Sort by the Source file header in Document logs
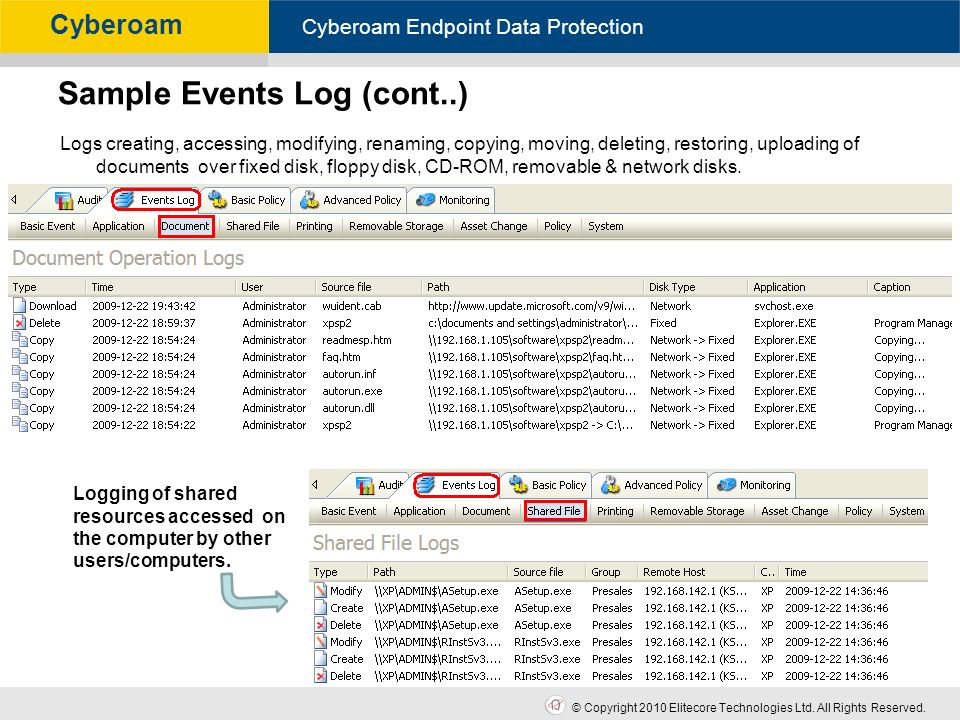 pyautogui.click(x=369, y=287)
